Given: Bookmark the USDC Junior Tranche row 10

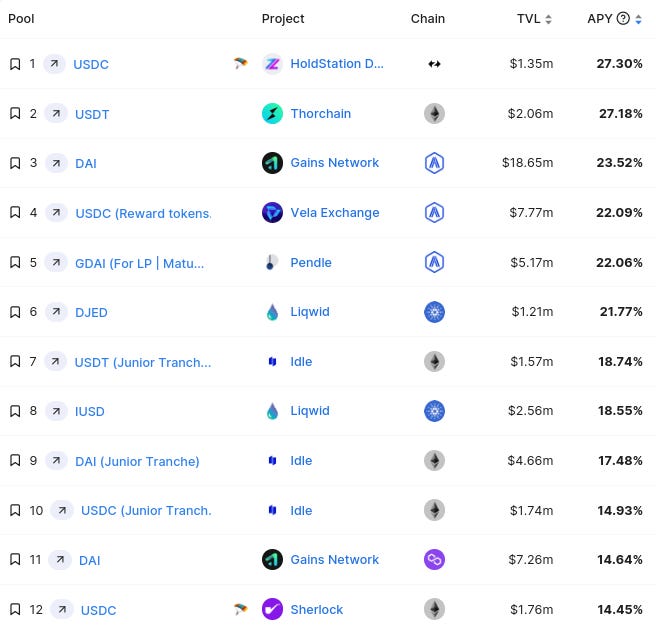Looking at the screenshot, I should click(x=15, y=510).
